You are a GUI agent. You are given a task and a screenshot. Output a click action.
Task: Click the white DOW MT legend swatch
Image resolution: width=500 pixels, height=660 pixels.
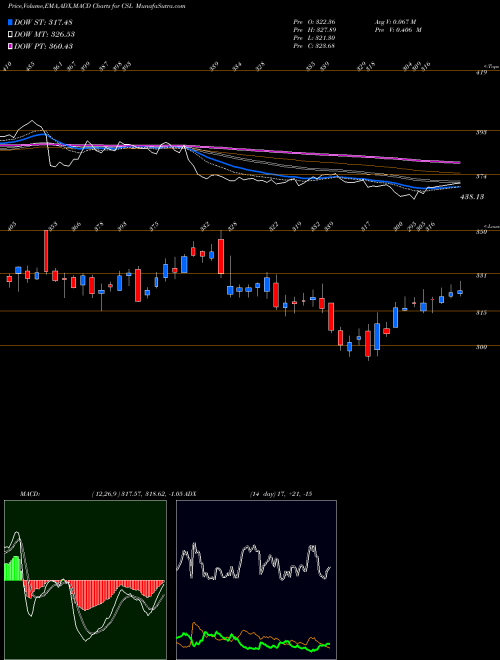coord(10,34)
